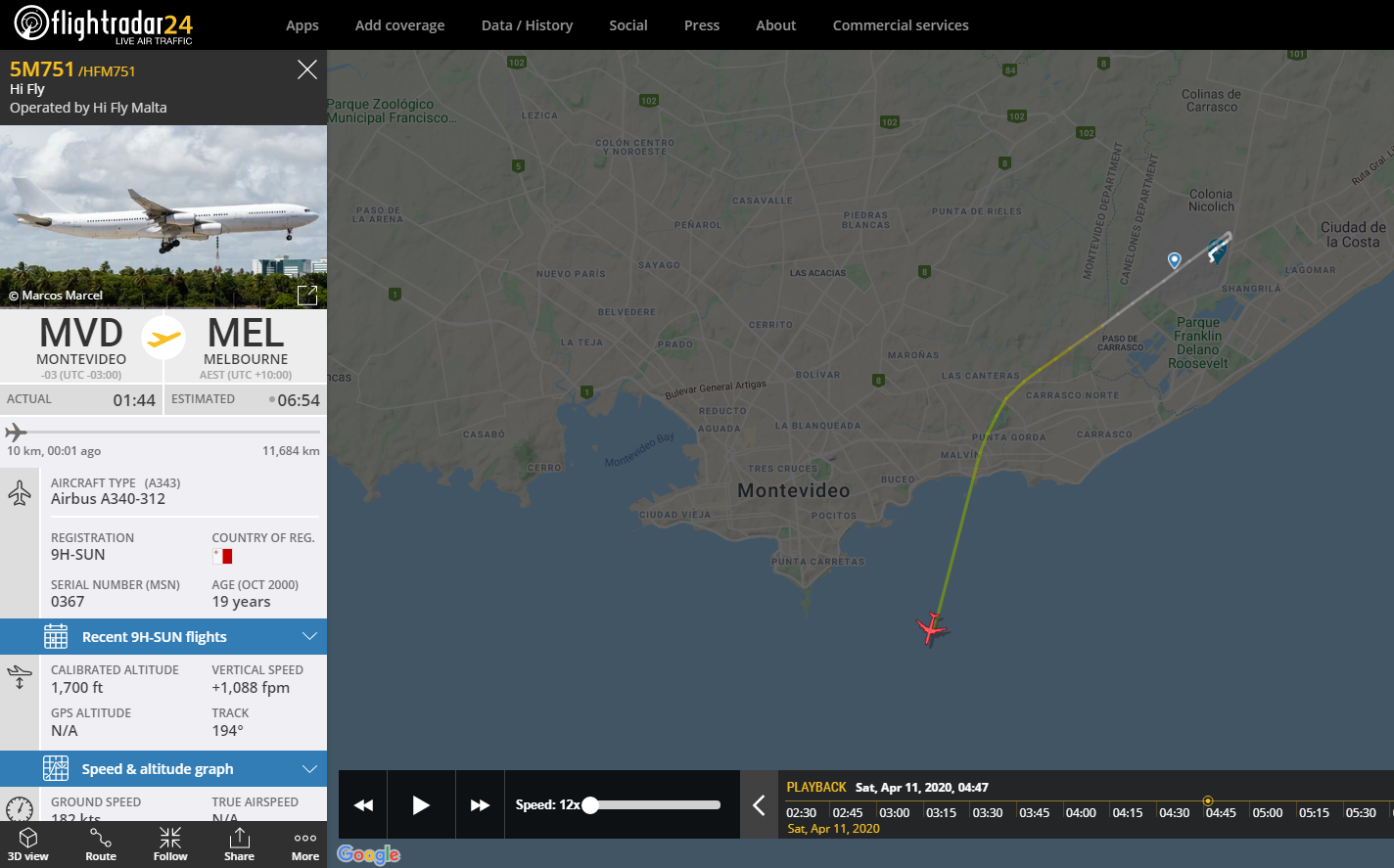The width and height of the screenshot is (1394, 868).
Task: Fast forward the playback
Action: [480, 805]
